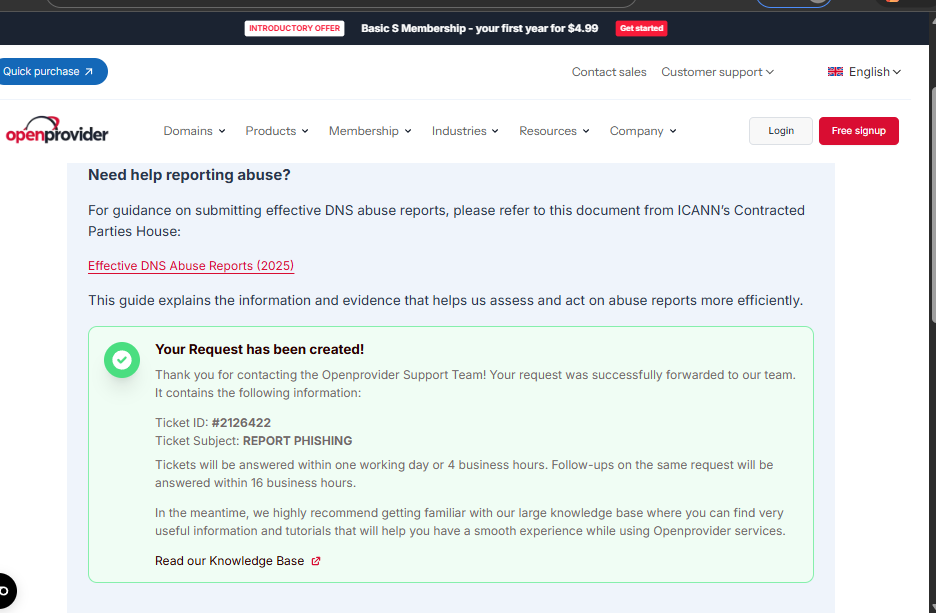The width and height of the screenshot is (936, 613).
Task: Click the Get started banner button
Action: click(641, 28)
